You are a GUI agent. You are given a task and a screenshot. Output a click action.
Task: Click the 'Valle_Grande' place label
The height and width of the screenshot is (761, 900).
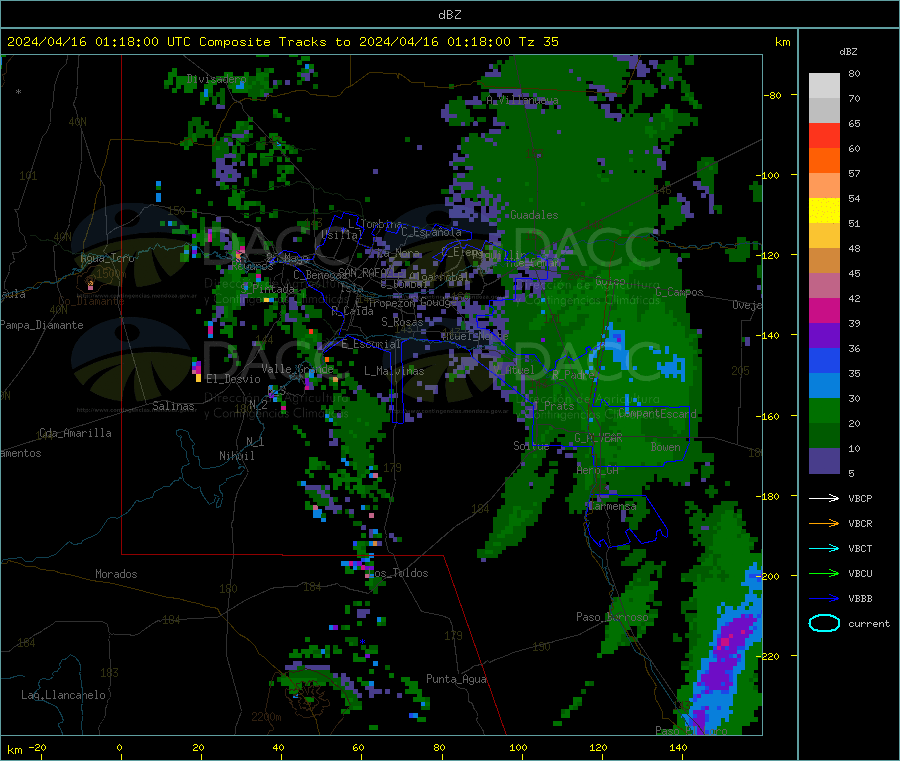coord(297,368)
